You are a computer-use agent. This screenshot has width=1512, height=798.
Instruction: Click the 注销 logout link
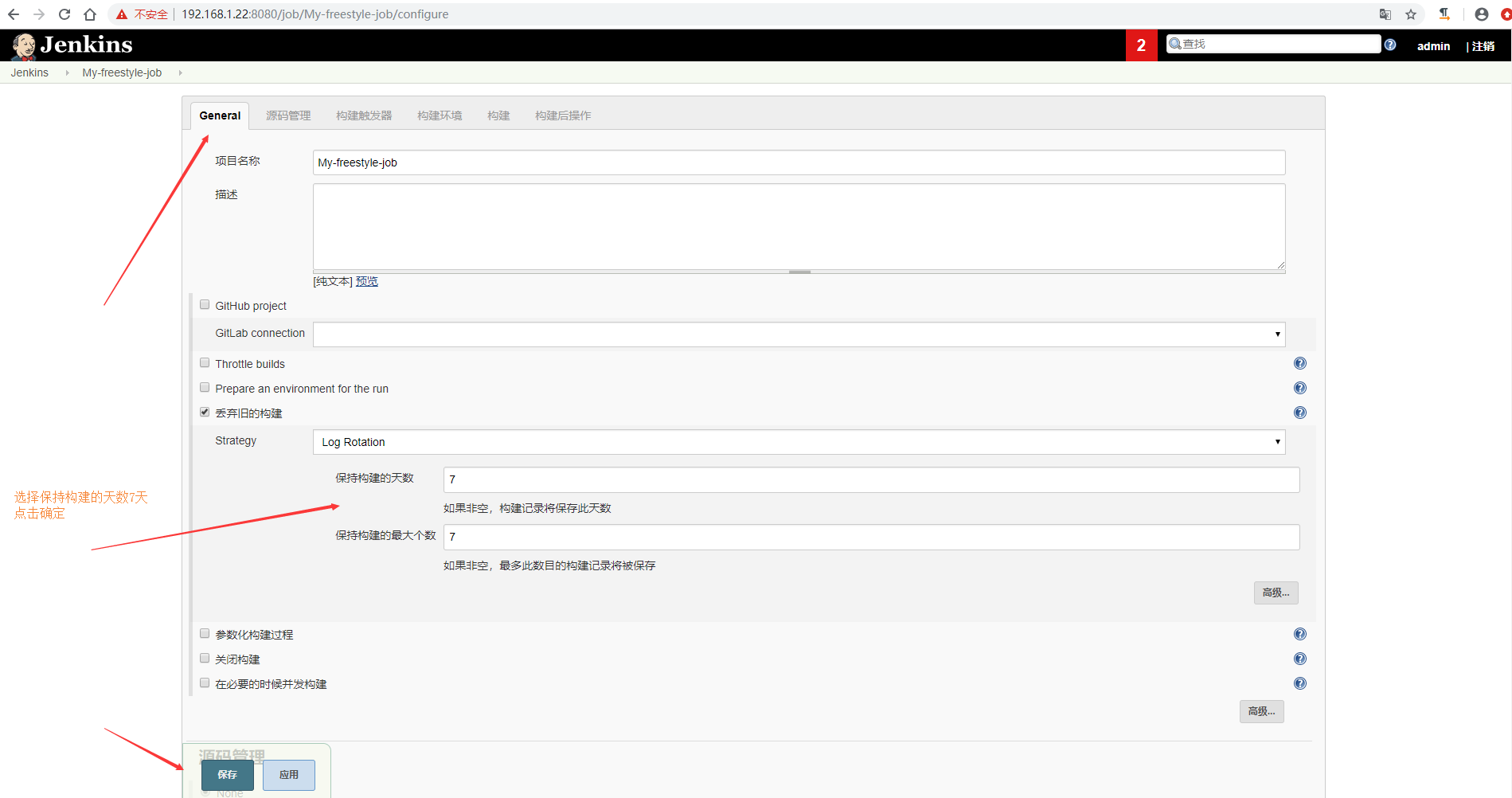1483,46
